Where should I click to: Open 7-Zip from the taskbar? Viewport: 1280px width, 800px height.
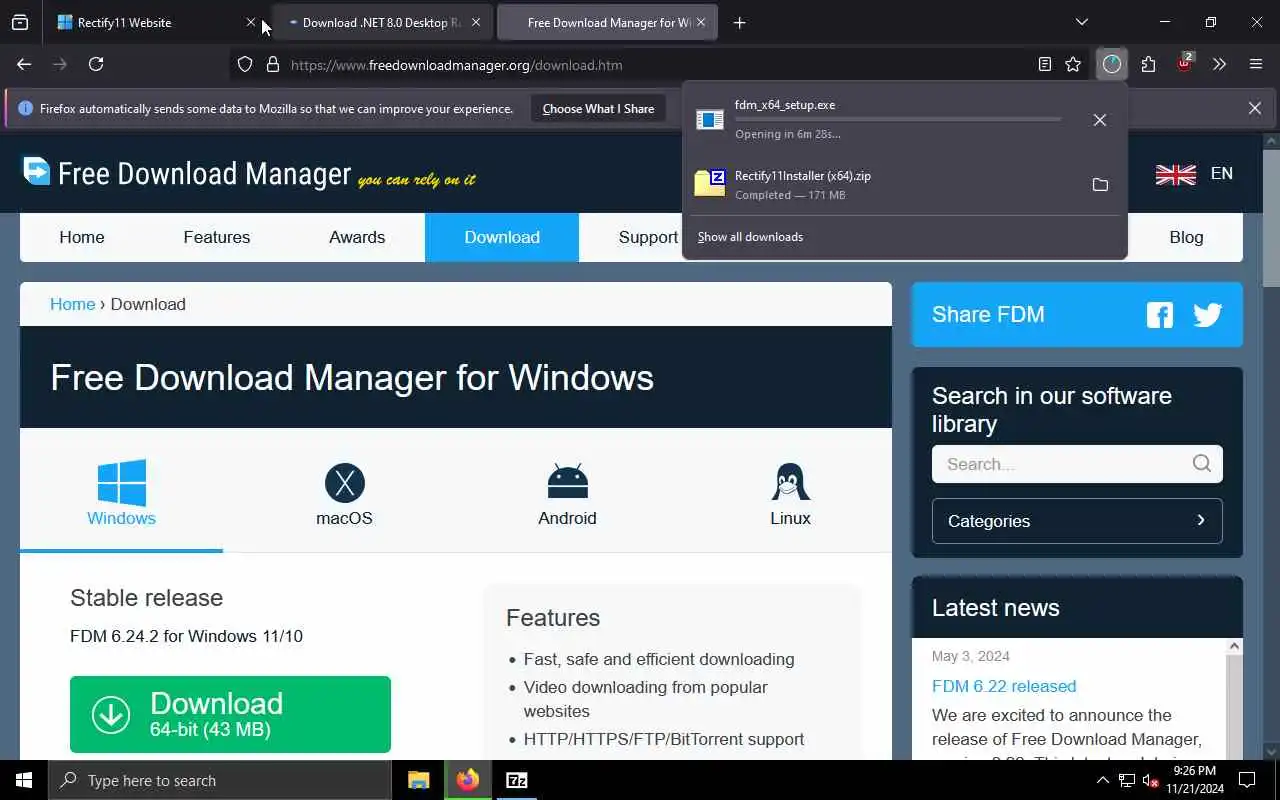coord(517,780)
